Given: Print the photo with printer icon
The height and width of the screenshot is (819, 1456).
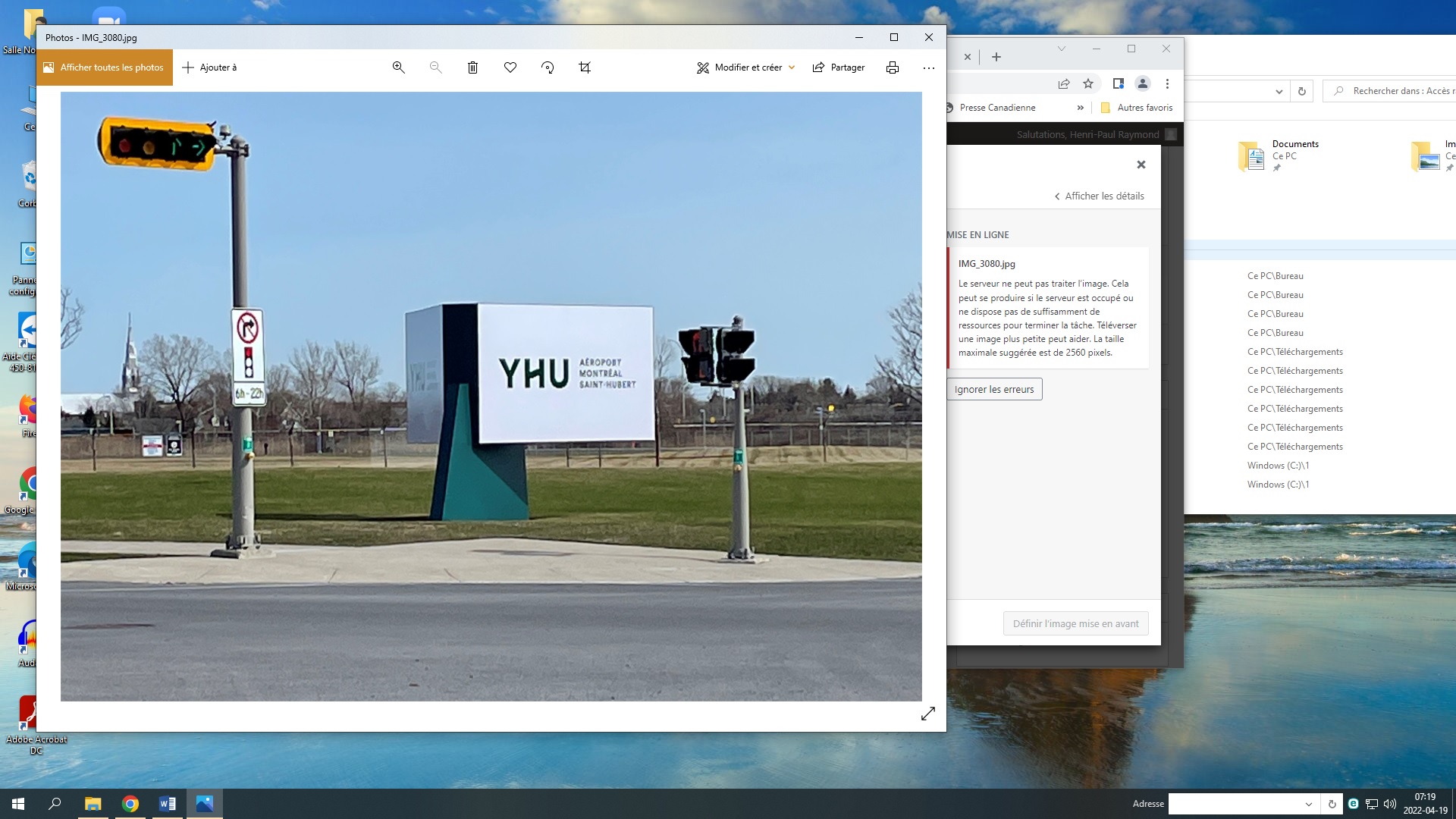Looking at the screenshot, I should (x=893, y=67).
